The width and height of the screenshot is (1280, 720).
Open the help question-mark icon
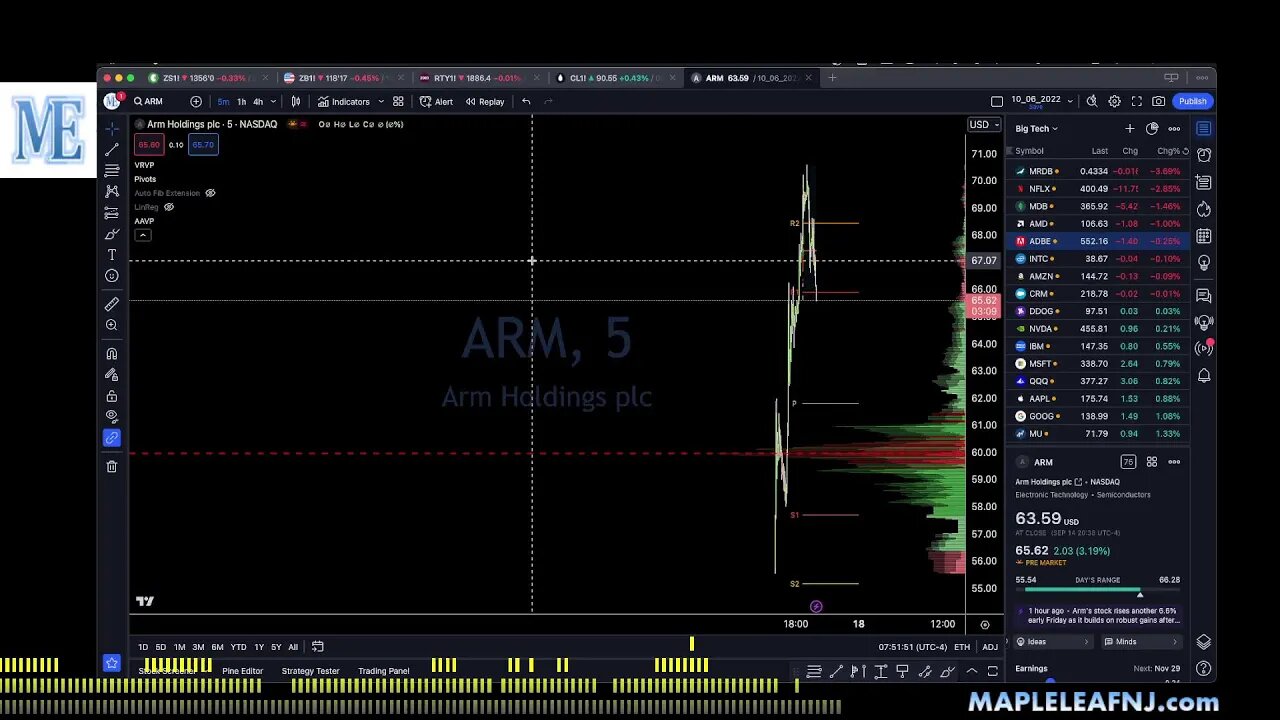coord(1204,668)
